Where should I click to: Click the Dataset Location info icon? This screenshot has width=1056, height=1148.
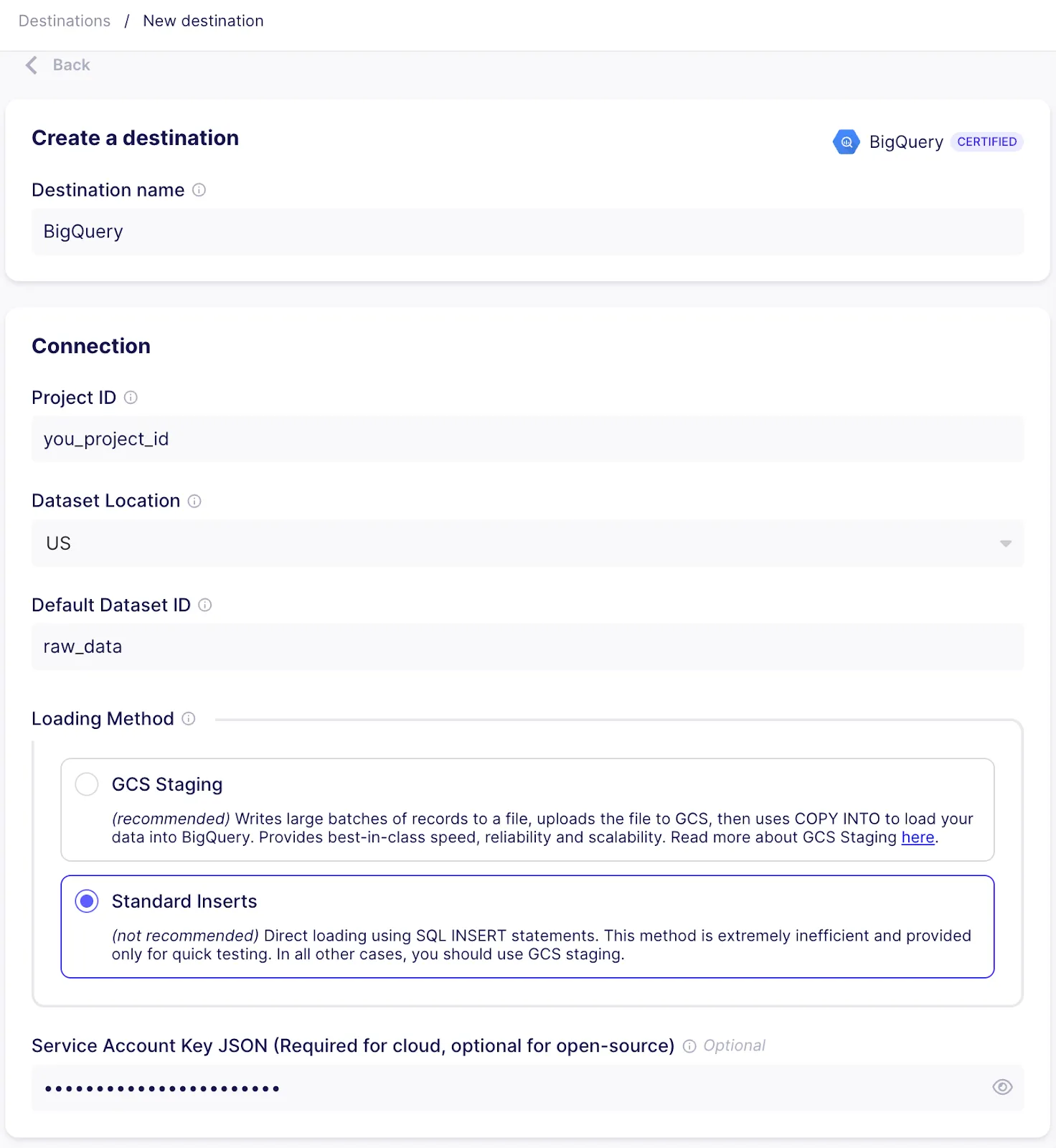pyautogui.click(x=194, y=501)
